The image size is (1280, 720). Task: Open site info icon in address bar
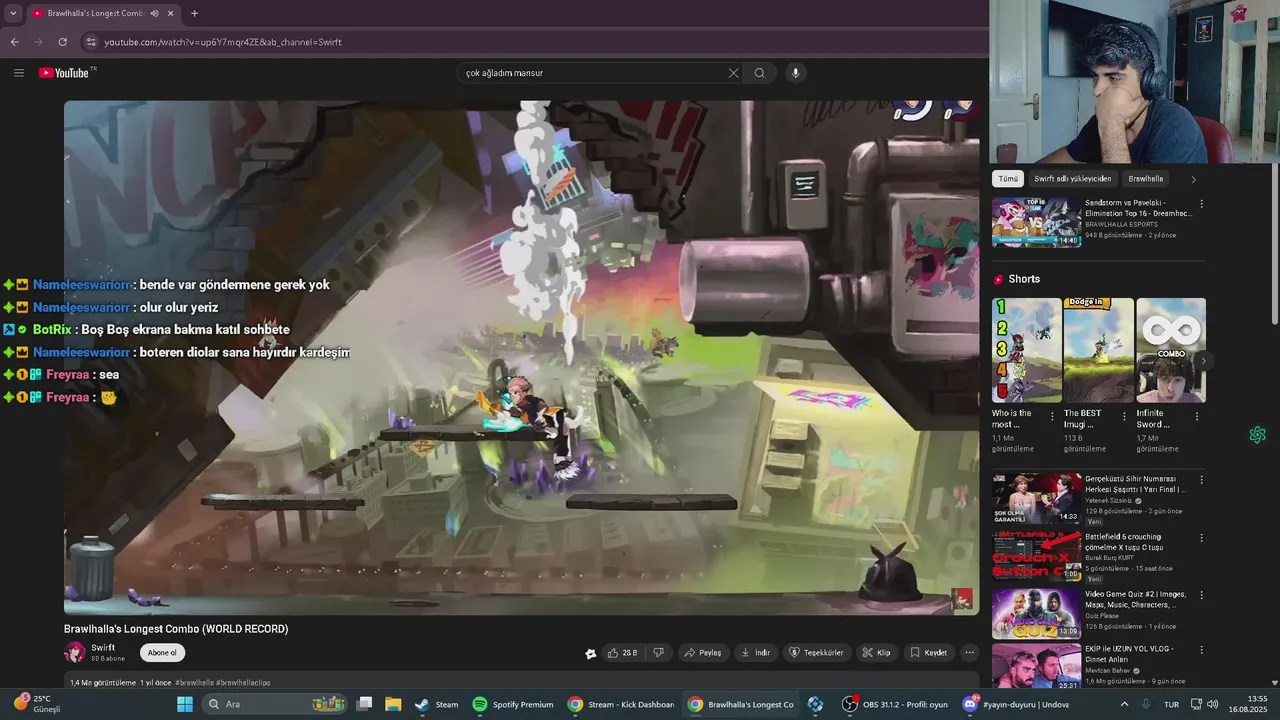91,42
